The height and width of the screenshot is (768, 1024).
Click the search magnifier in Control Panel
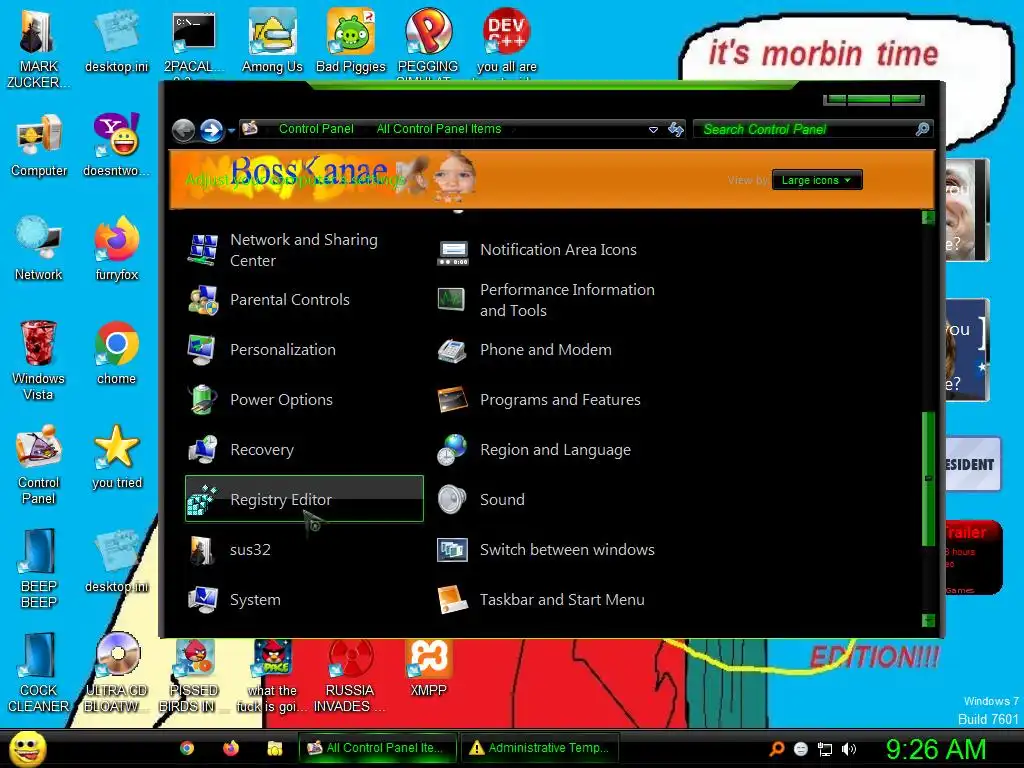(x=922, y=129)
